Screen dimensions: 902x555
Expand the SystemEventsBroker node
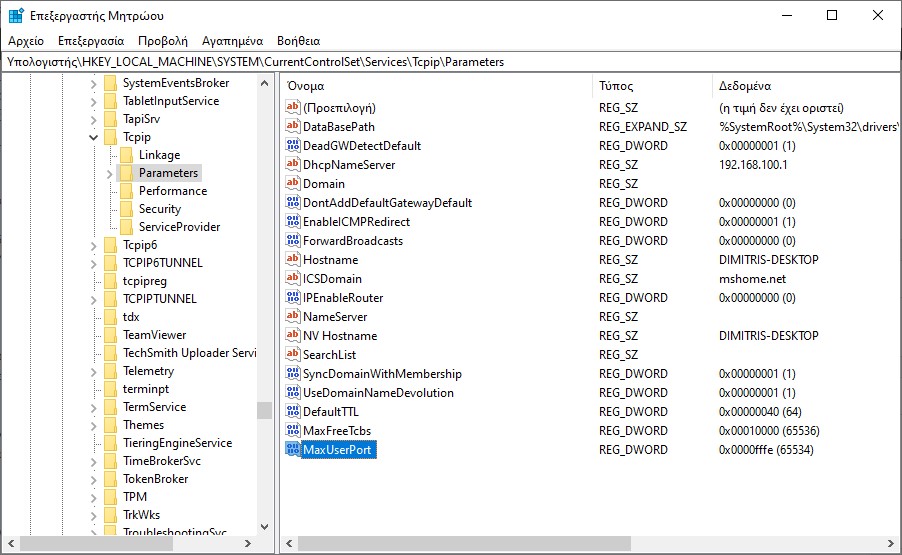point(93,84)
